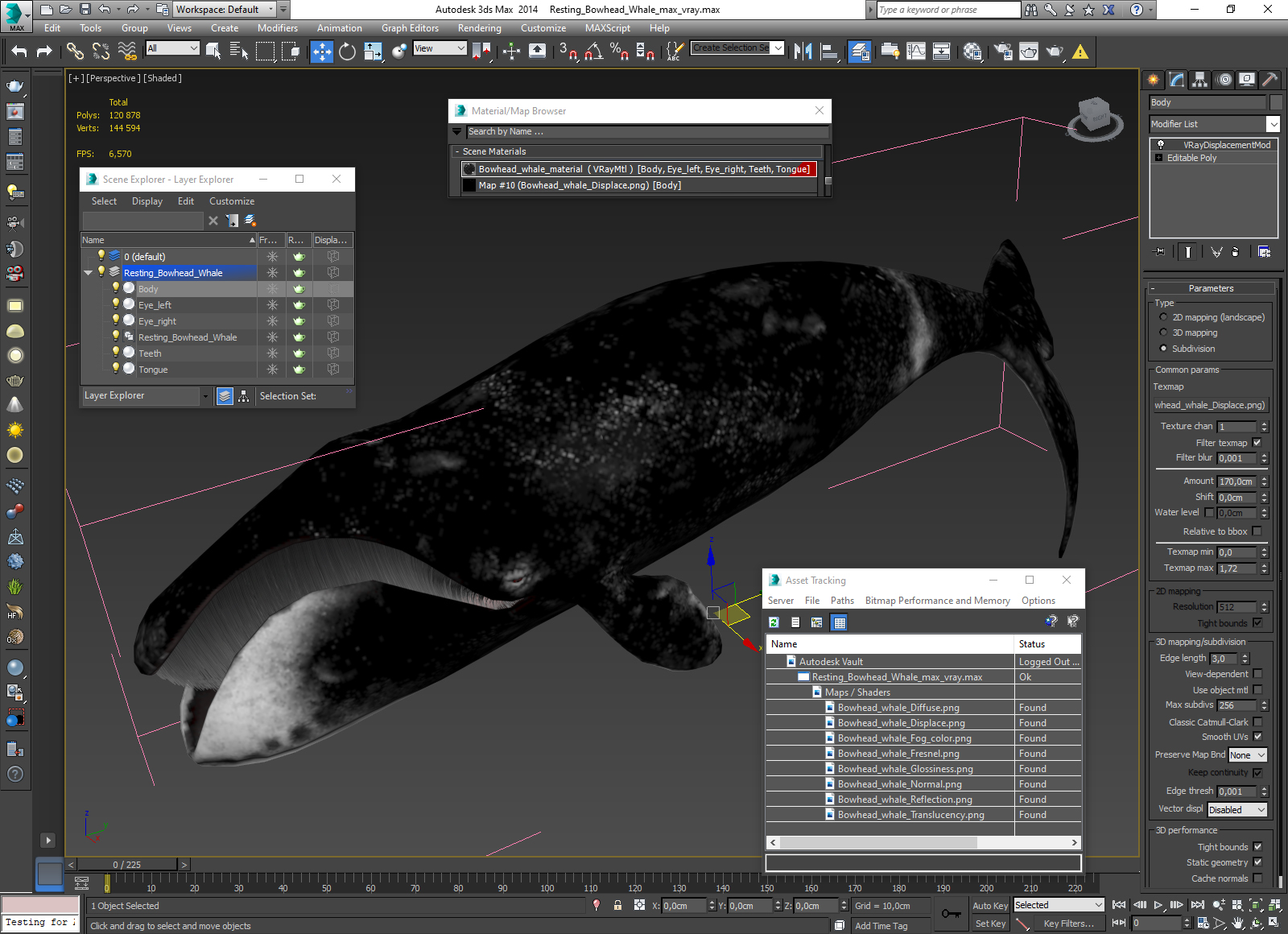
Task: Toggle Smooth UVs checkbox
Action: [1257, 737]
